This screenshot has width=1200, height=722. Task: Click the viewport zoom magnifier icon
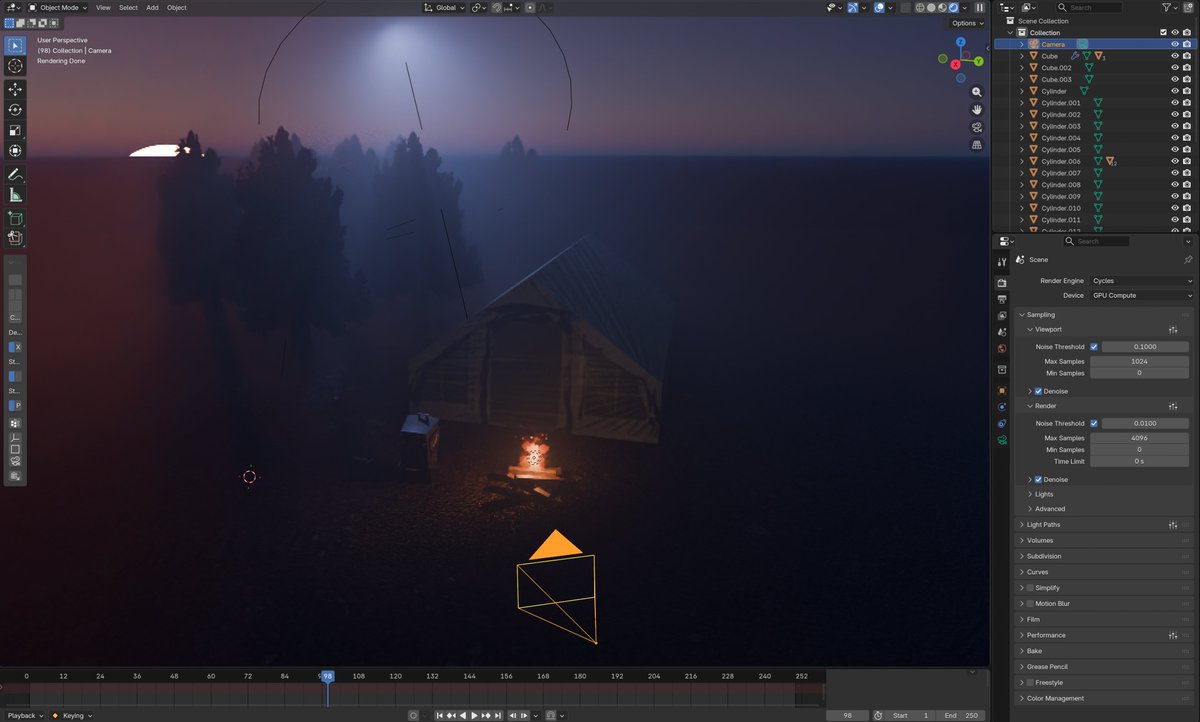[x=977, y=92]
